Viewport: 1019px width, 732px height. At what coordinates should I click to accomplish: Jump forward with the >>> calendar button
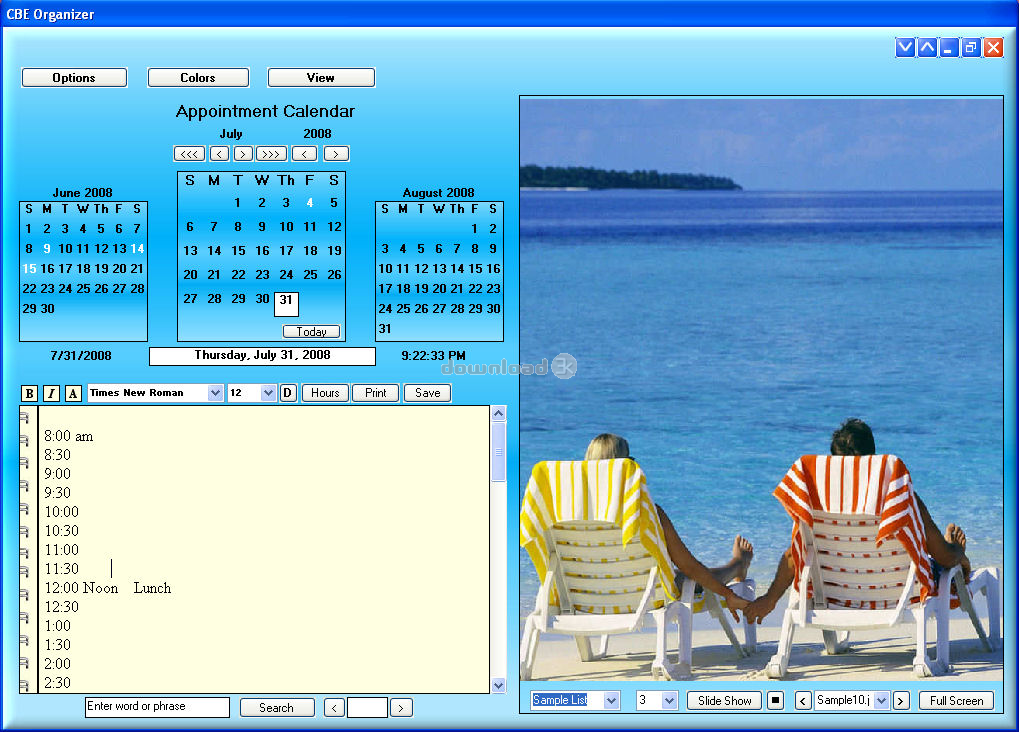tap(272, 154)
